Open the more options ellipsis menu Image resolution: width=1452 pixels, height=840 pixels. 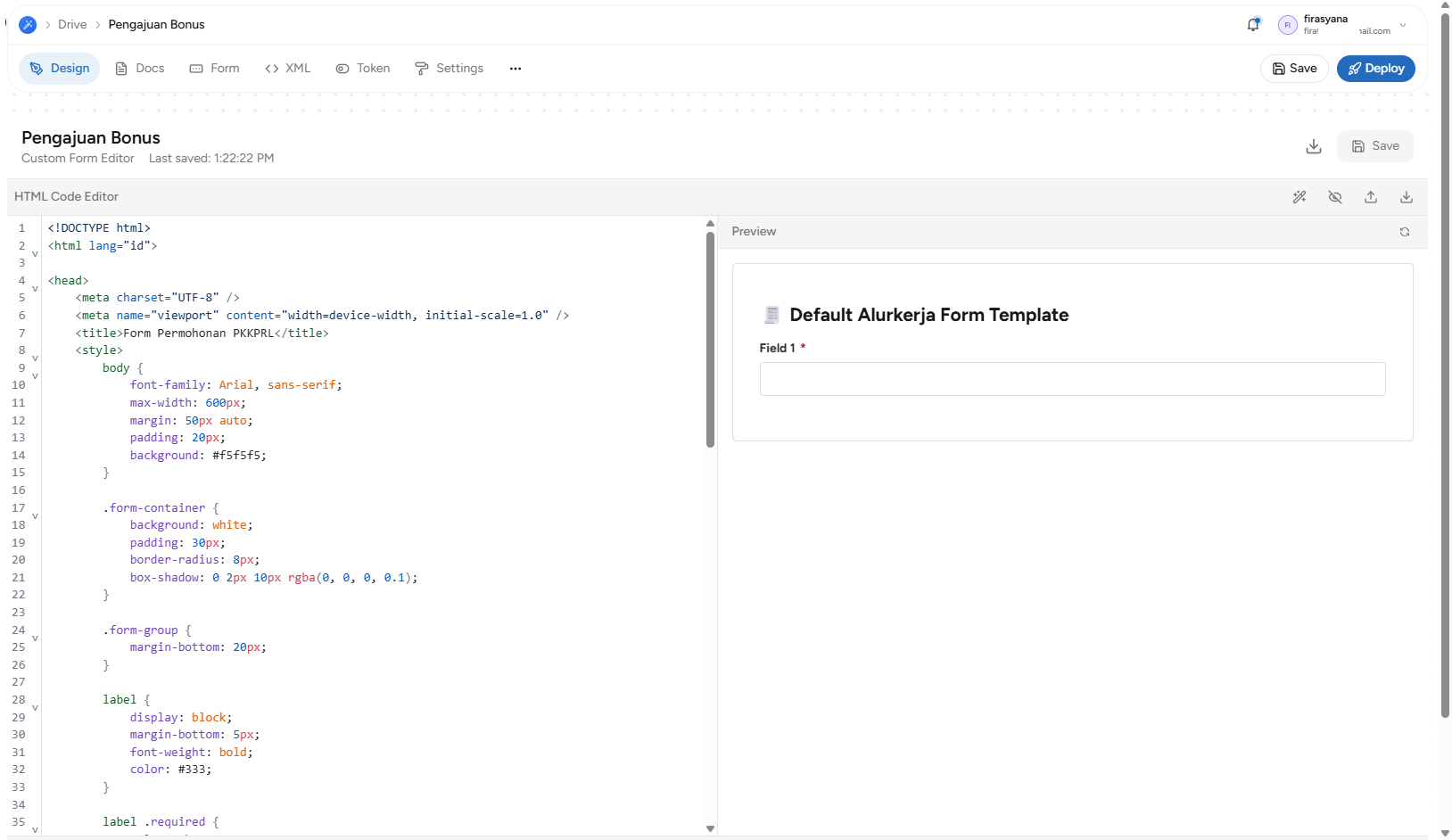(x=516, y=69)
